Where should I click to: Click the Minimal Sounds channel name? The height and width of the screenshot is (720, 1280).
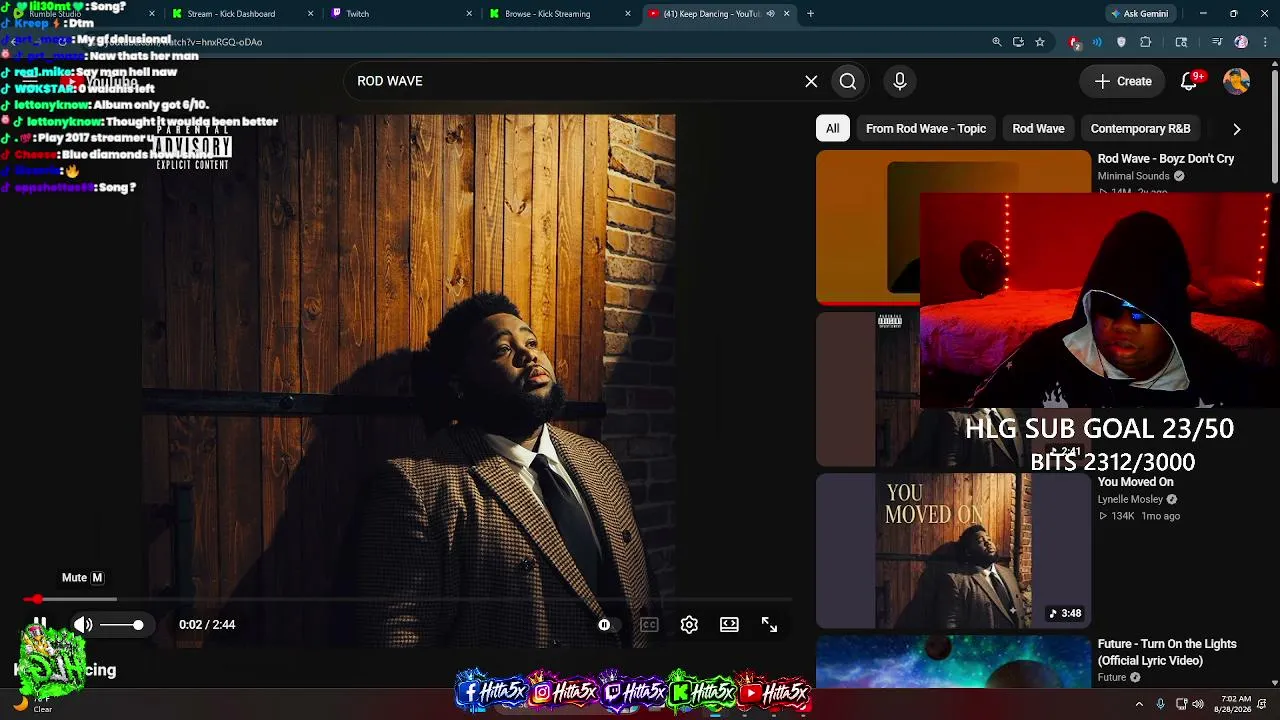(1133, 176)
